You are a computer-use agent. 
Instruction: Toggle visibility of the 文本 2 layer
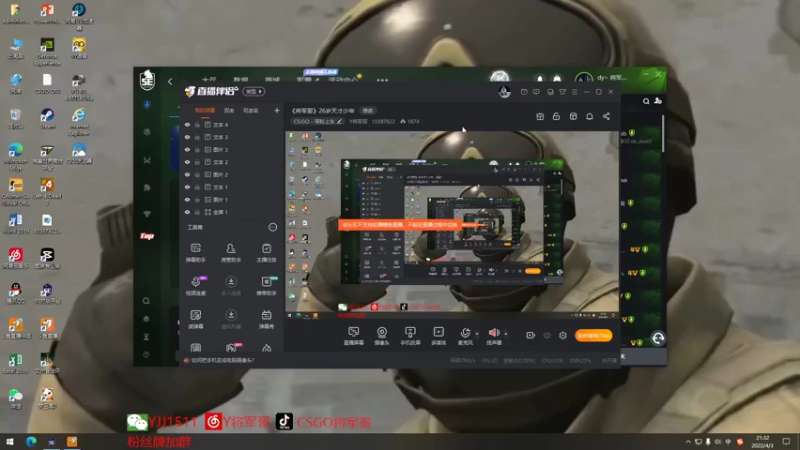pos(187,162)
